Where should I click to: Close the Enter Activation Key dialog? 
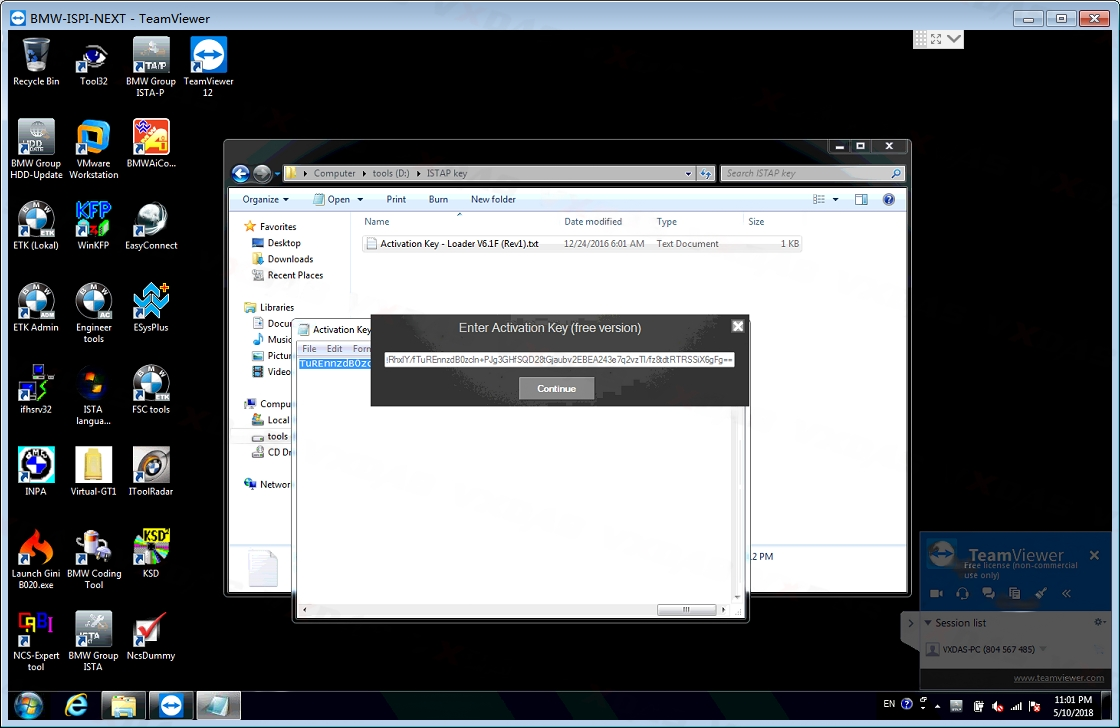(x=738, y=326)
